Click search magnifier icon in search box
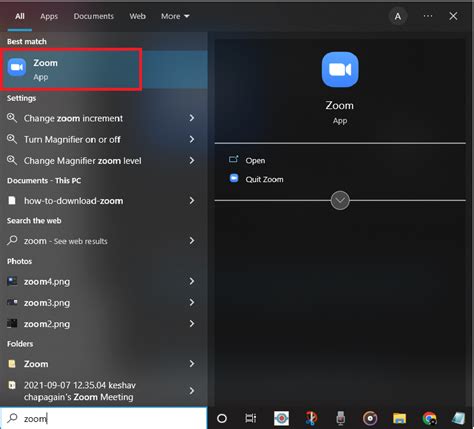 tap(13, 418)
